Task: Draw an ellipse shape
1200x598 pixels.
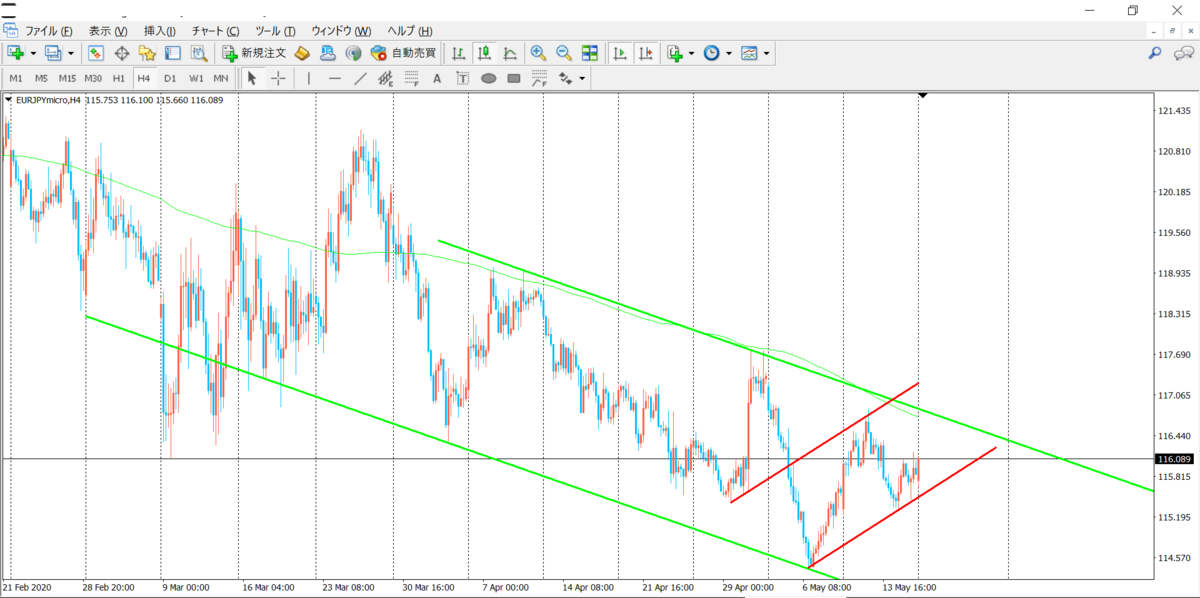Action: tap(489, 78)
